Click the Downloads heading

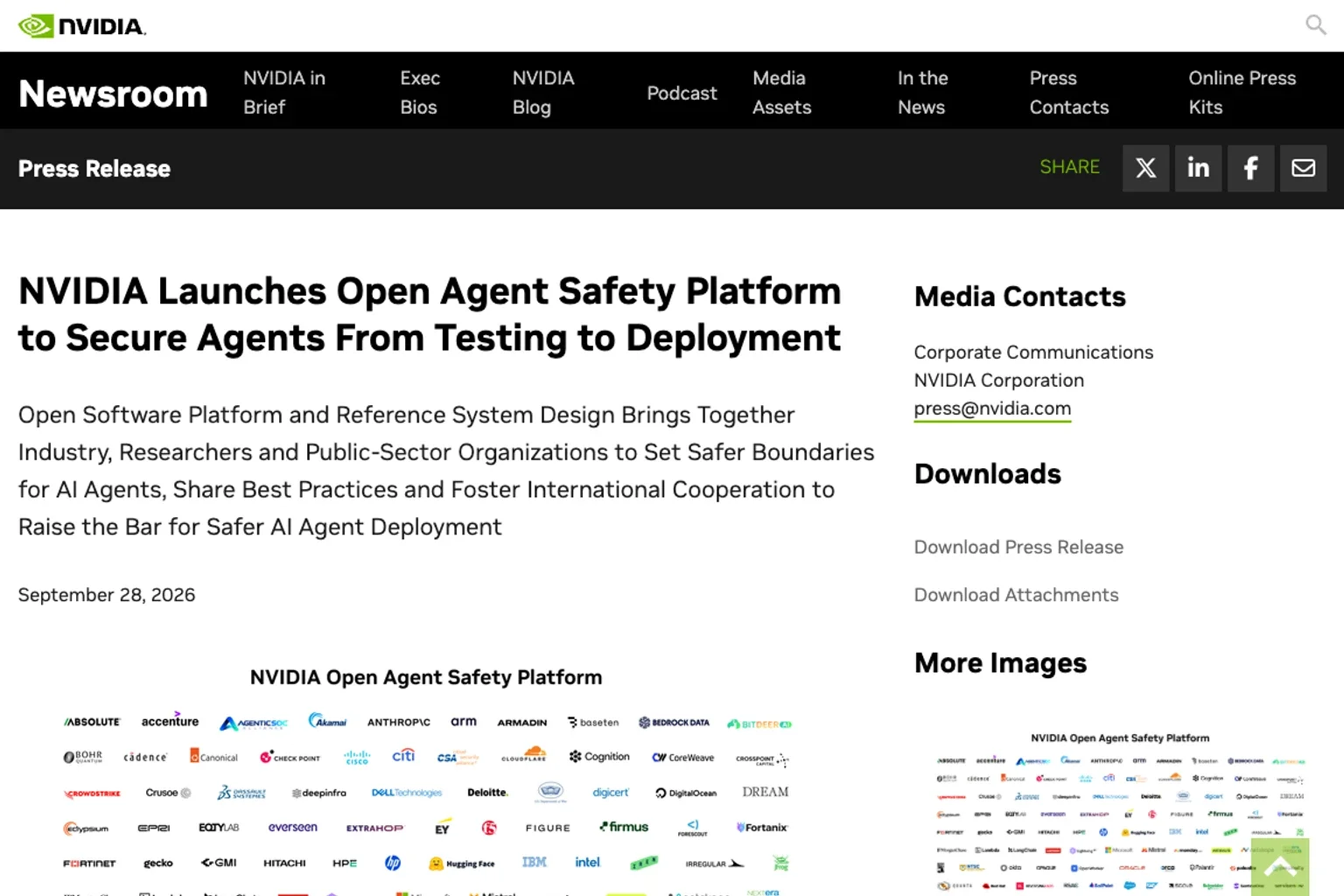988,473
